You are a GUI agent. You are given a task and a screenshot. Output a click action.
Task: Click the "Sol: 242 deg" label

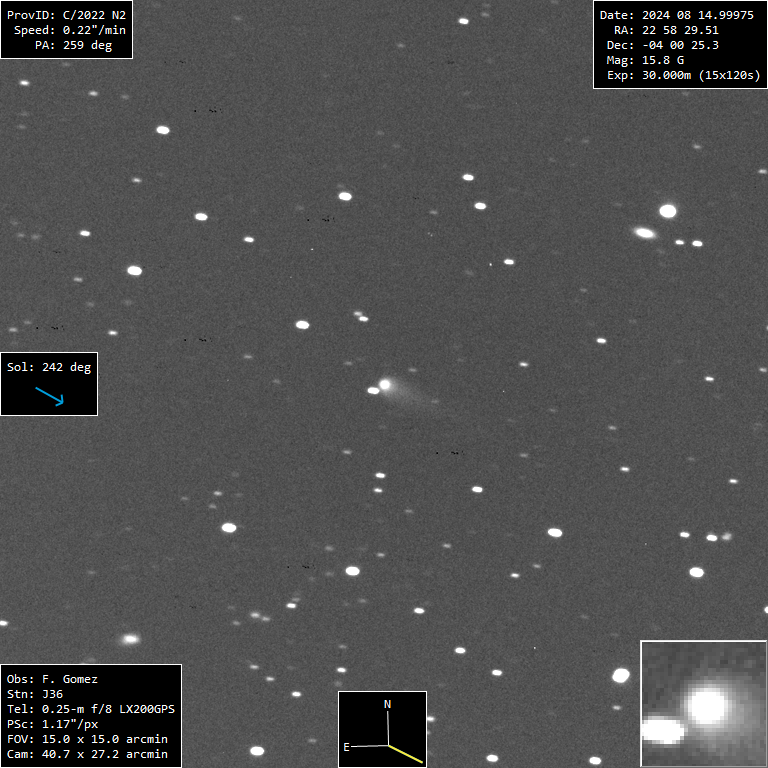pos(49,367)
